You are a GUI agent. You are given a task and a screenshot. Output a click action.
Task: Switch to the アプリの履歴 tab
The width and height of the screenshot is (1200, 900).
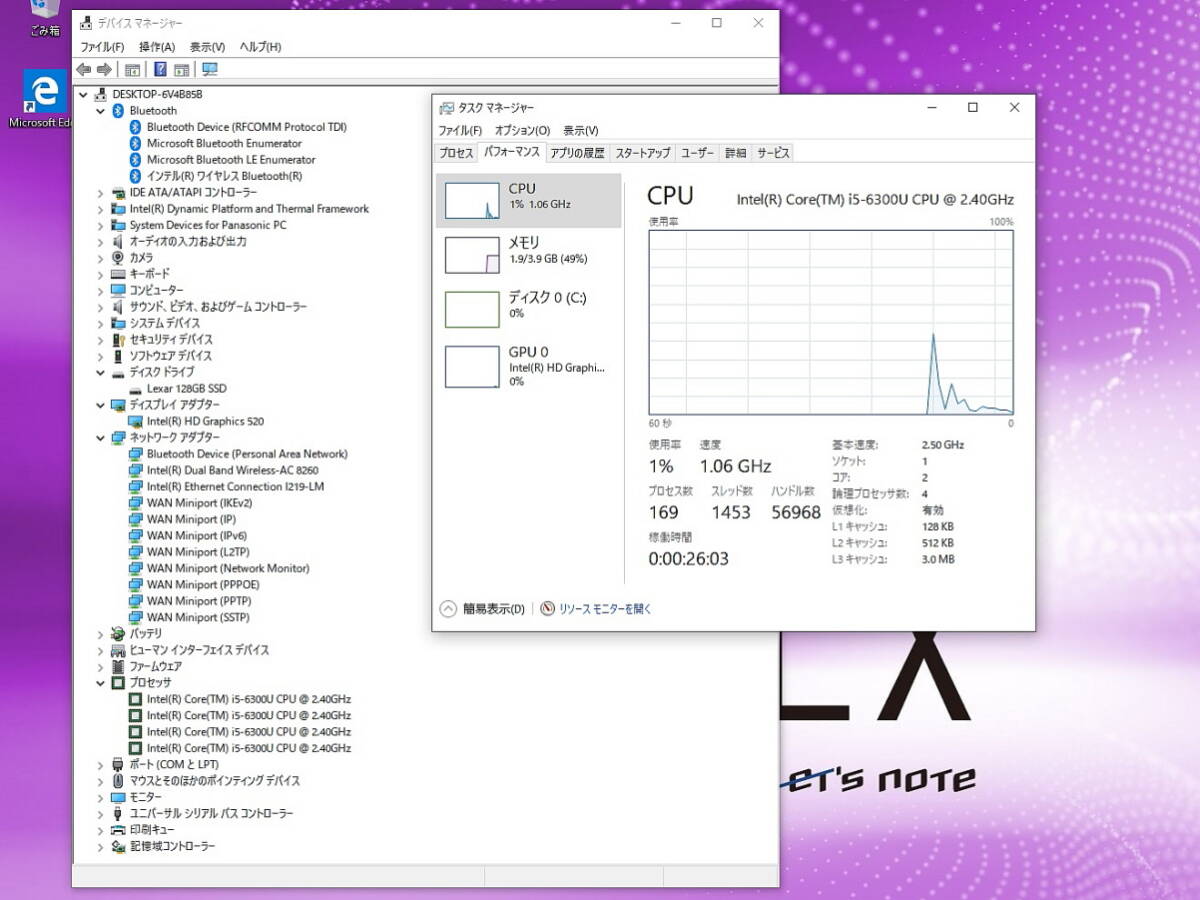point(577,153)
